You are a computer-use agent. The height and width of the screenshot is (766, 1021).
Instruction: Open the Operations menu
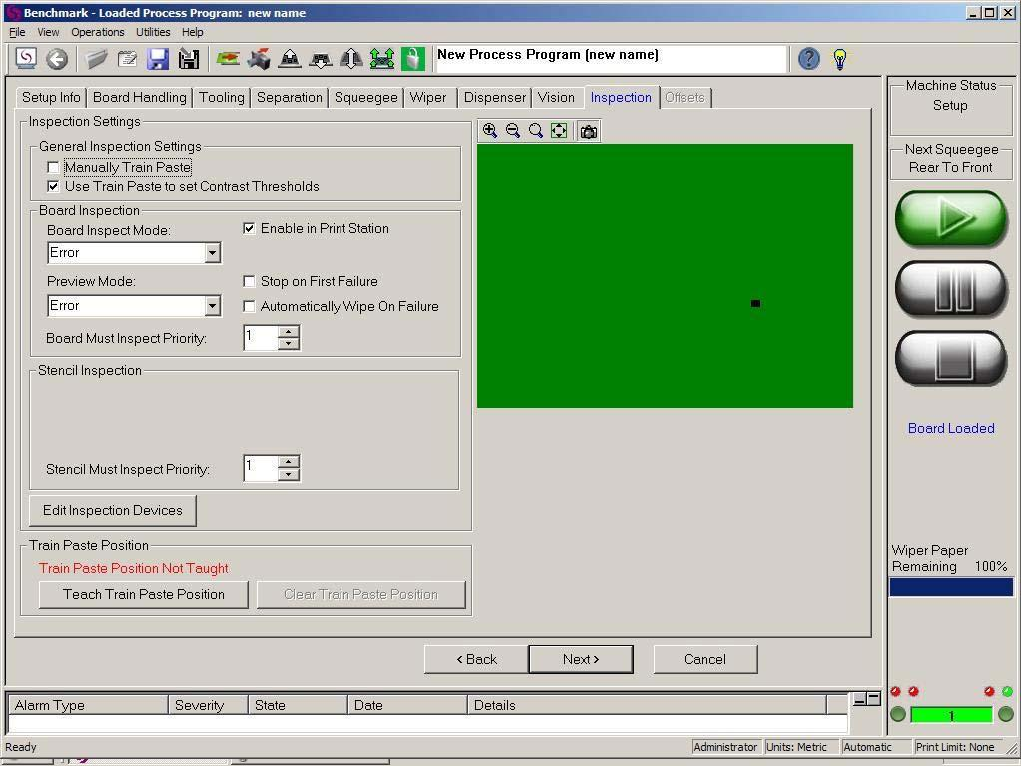pyautogui.click(x=98, y=32)
